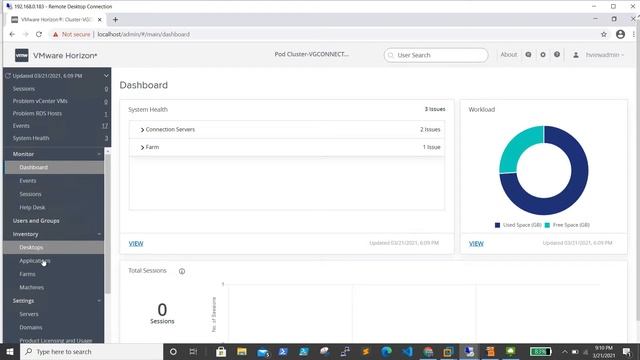
Task: Close the VMware Horizon browser tab
Action: click(x=100, y=19)
